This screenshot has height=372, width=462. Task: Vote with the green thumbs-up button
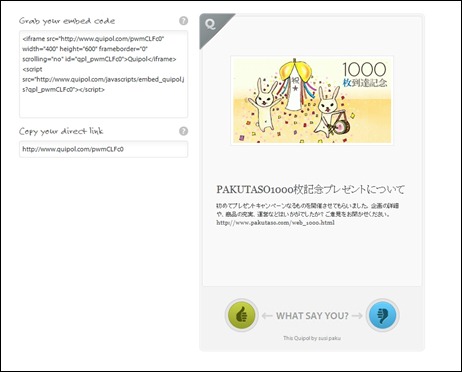coord(241,315)
